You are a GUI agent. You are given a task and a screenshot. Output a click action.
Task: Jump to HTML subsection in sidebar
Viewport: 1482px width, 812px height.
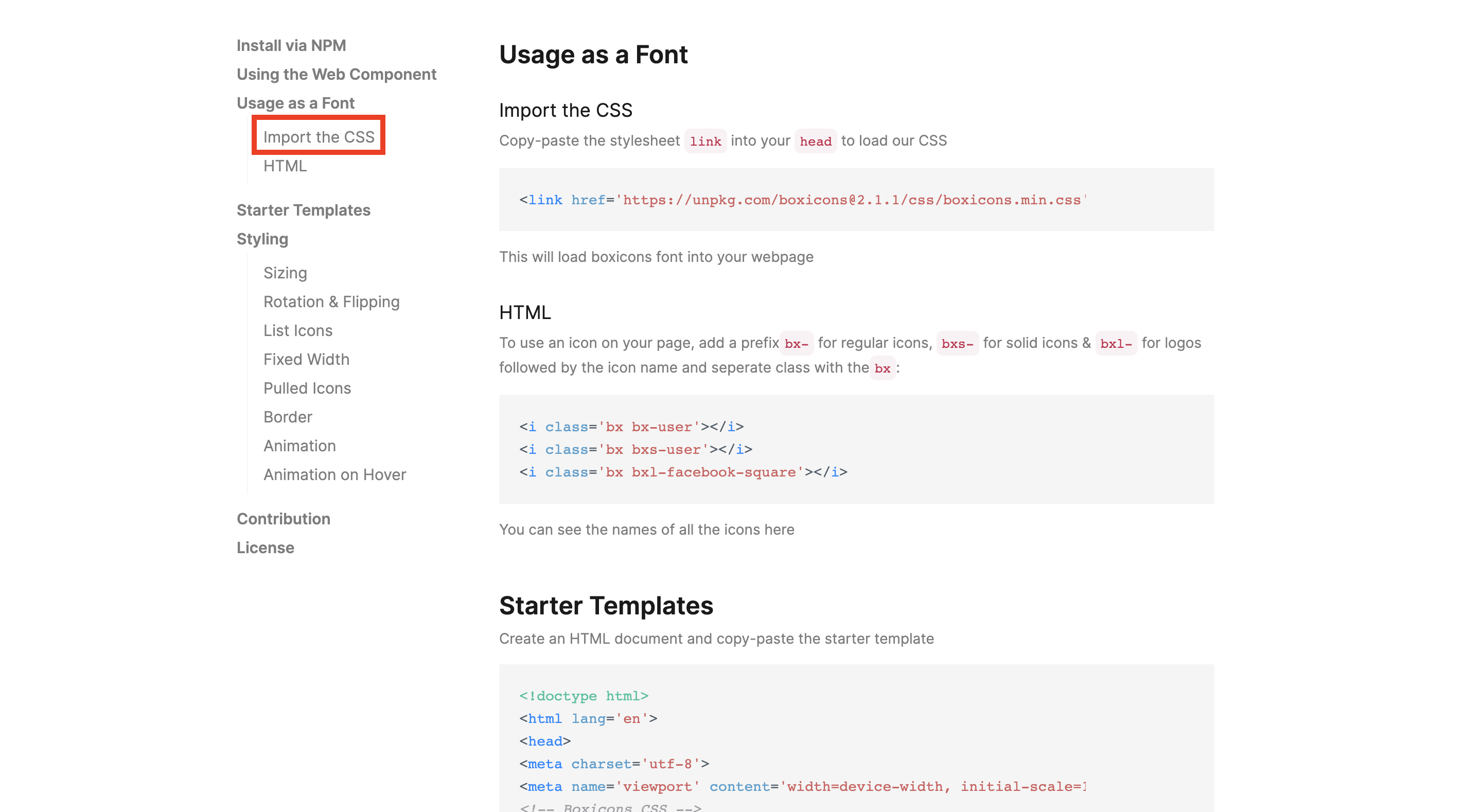pos(285,166)
